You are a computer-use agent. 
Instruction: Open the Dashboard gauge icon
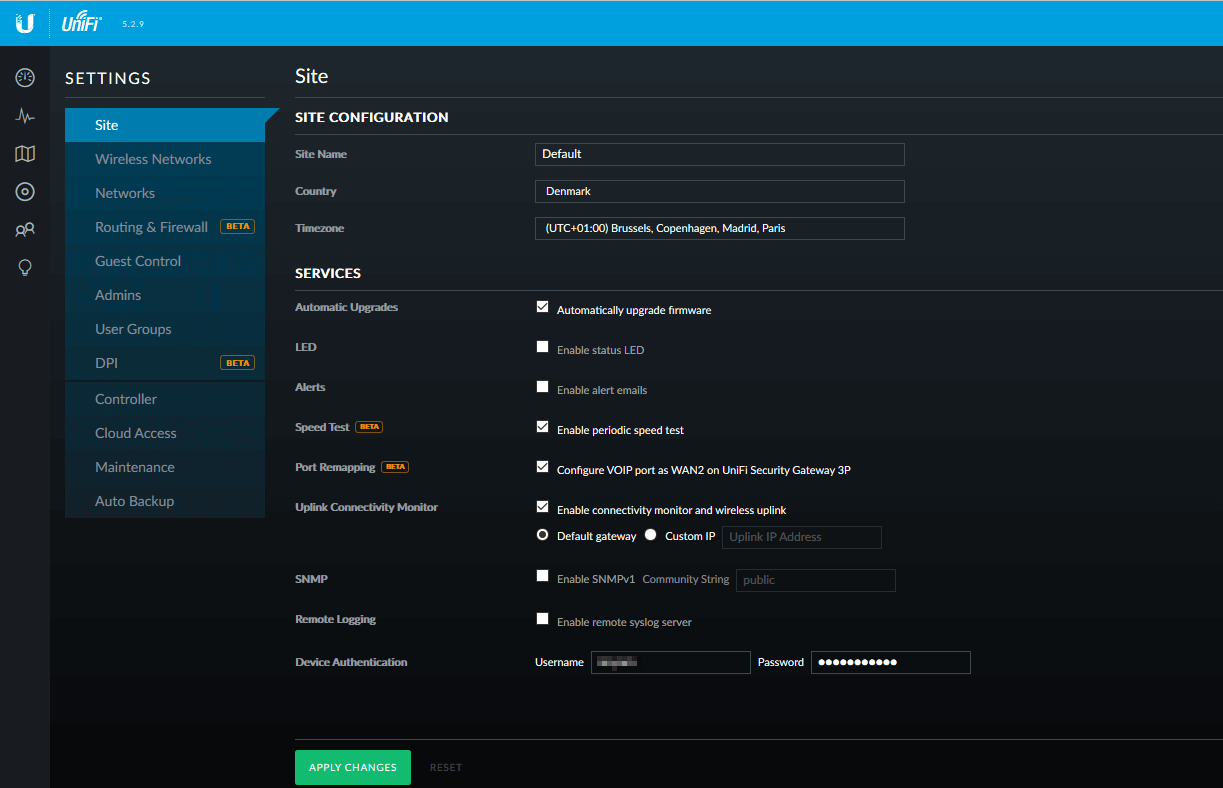(x=25, y=78)
